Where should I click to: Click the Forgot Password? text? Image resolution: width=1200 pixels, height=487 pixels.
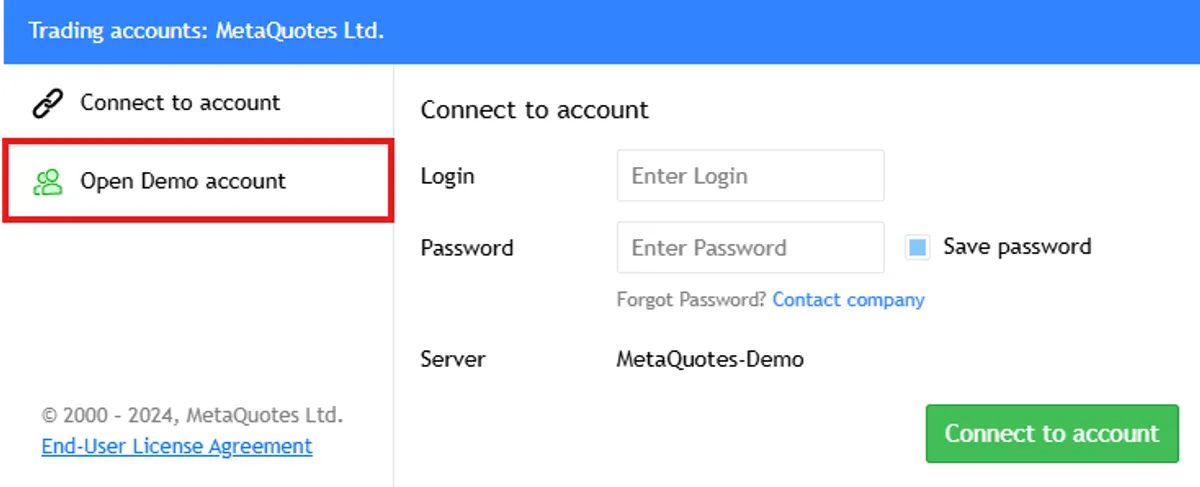coord(692,300)
